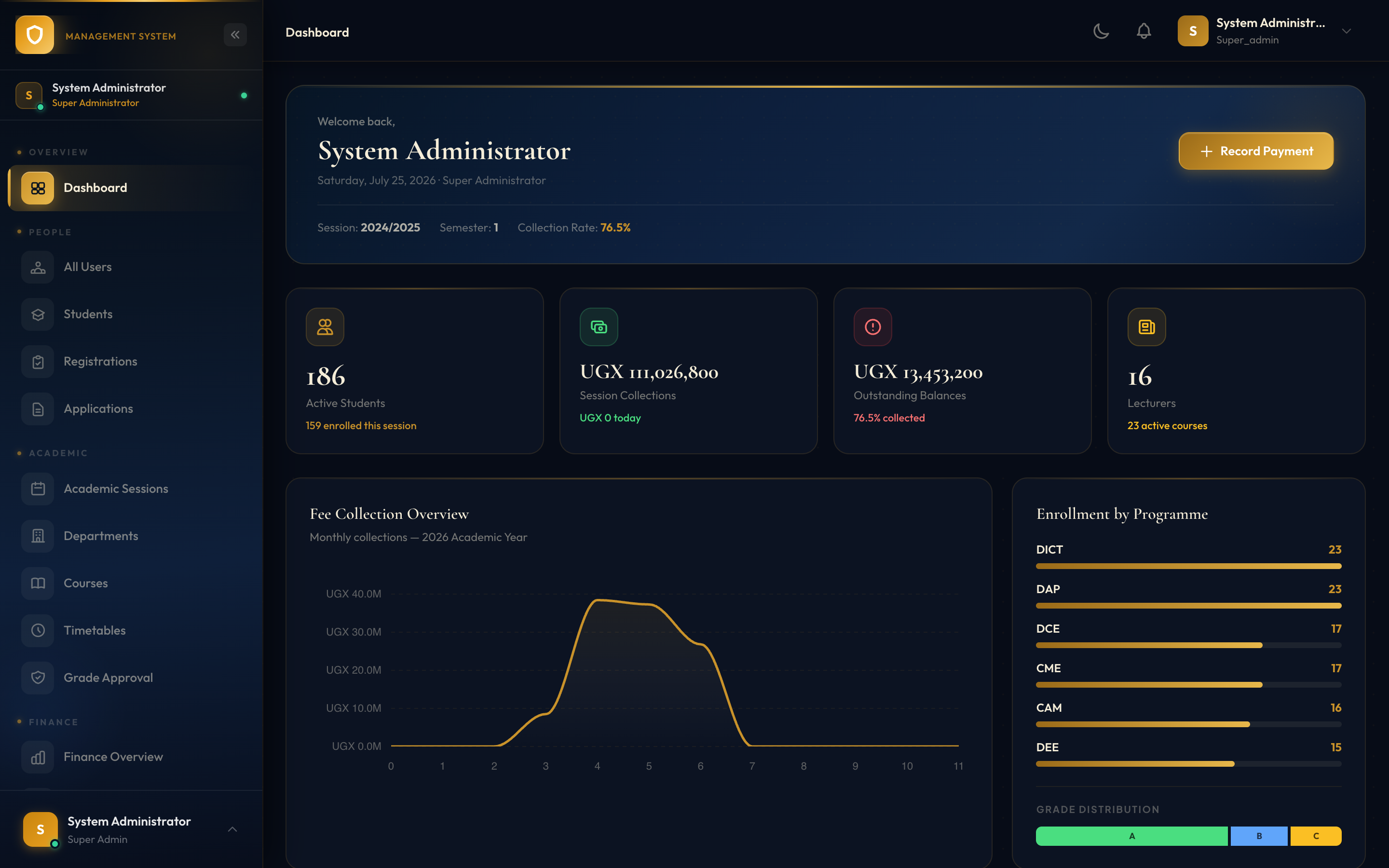Click grade B blue segment

(x=1259, y=836)
